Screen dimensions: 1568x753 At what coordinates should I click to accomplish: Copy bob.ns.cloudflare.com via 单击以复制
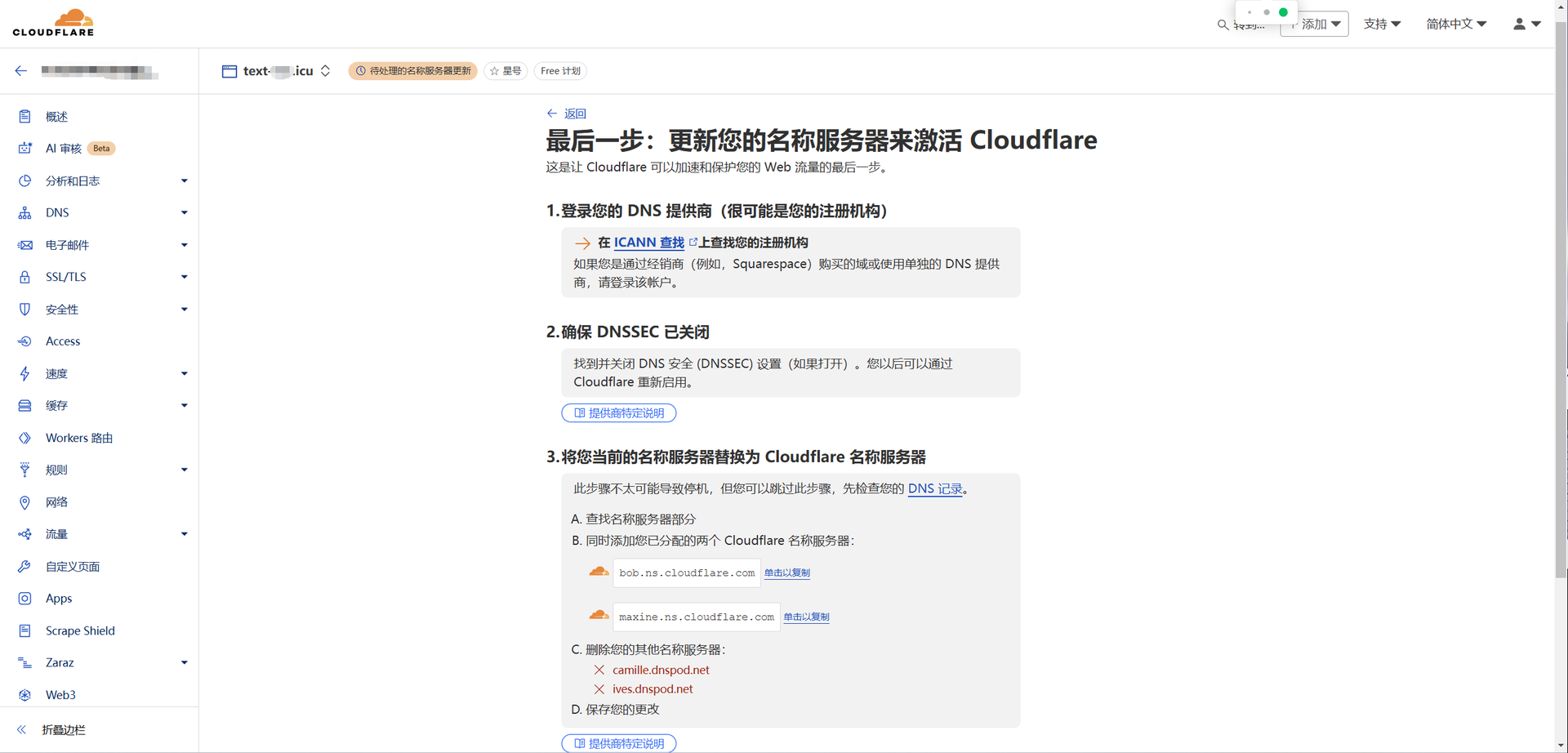tap(786, 573)
